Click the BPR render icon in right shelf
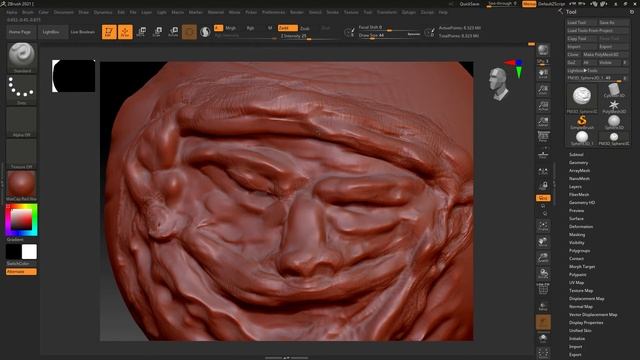This screenshot has width=640, height=360. [x=543, y=50]
